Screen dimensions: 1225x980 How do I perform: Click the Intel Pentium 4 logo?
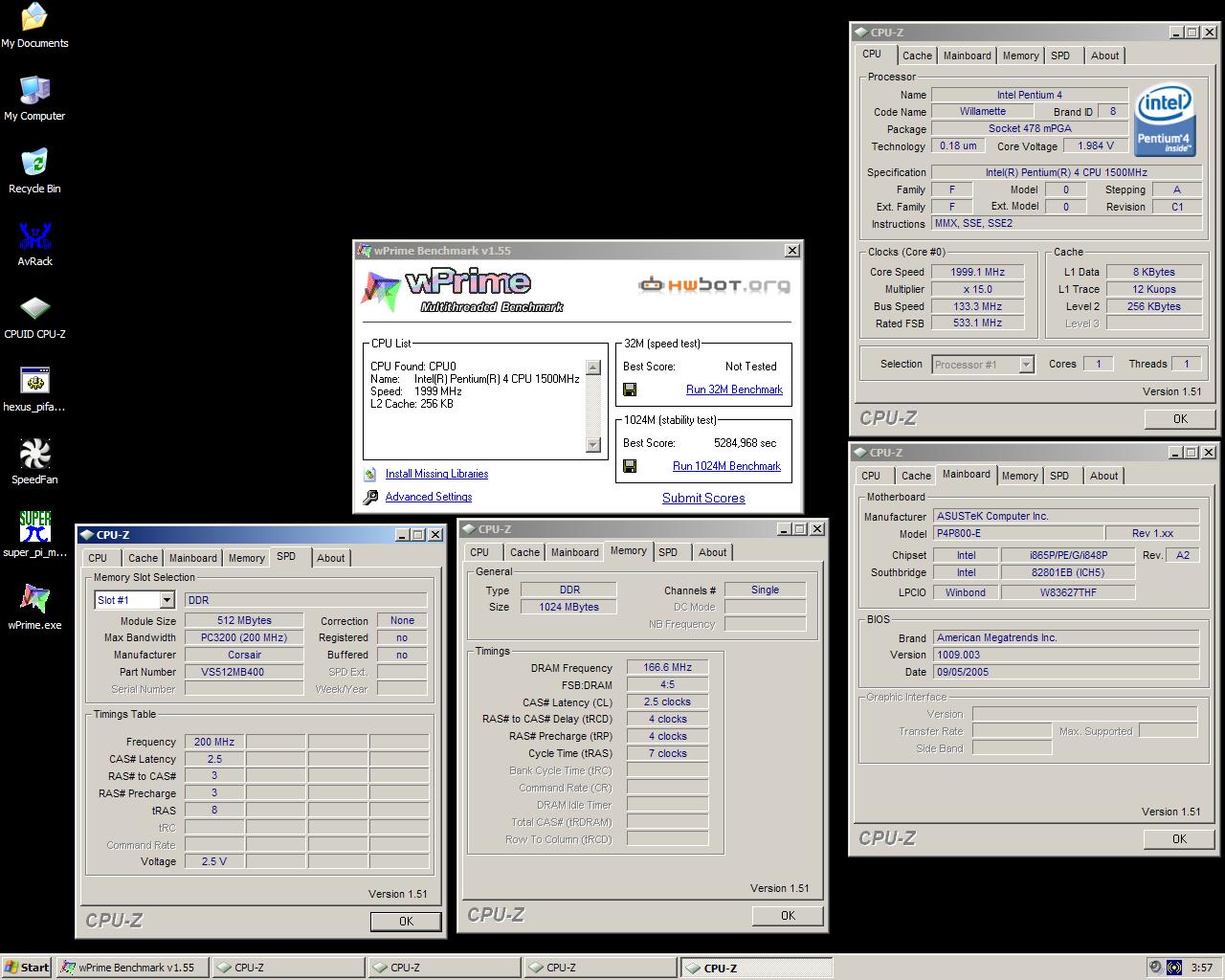1164,121
